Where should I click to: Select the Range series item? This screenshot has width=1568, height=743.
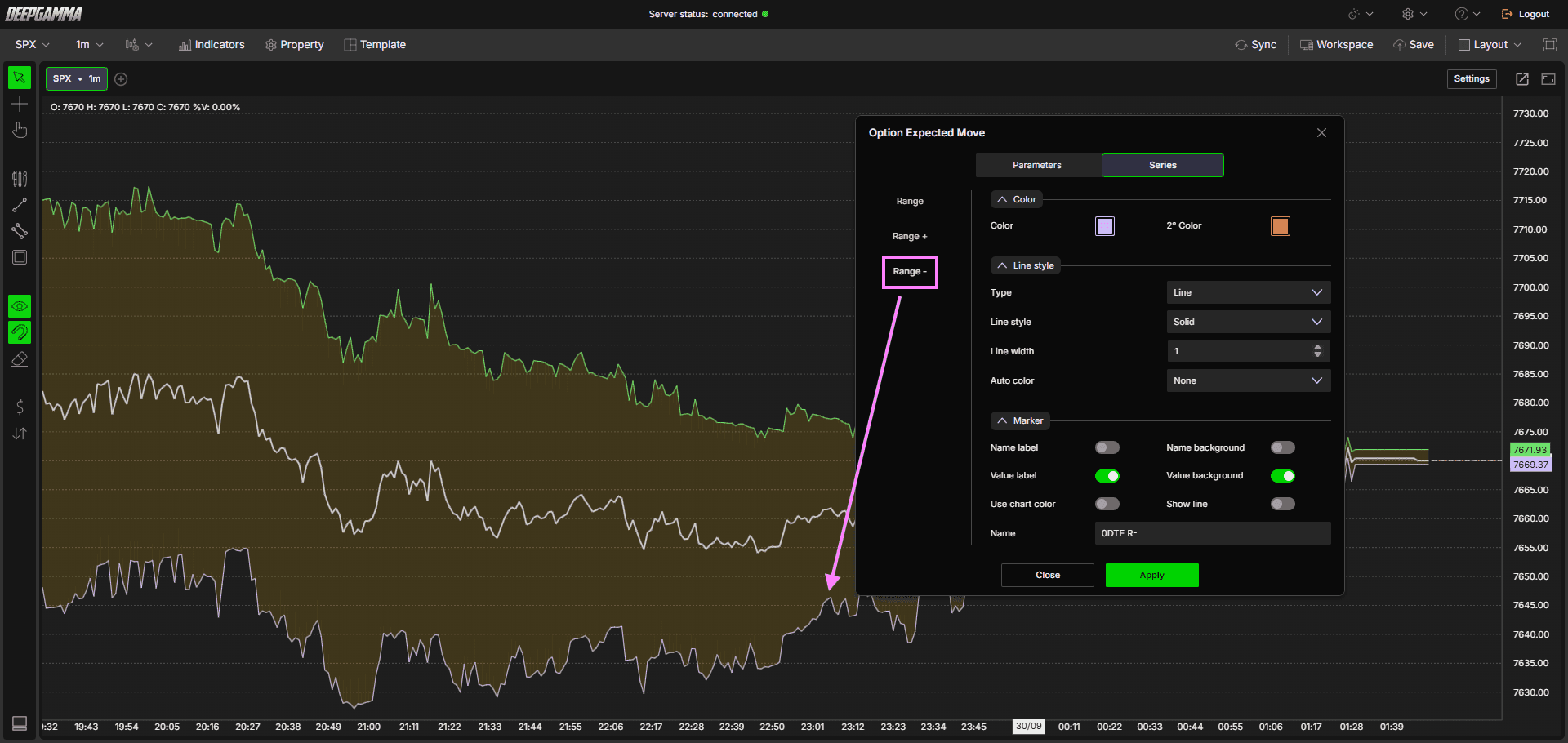point(910,201)
